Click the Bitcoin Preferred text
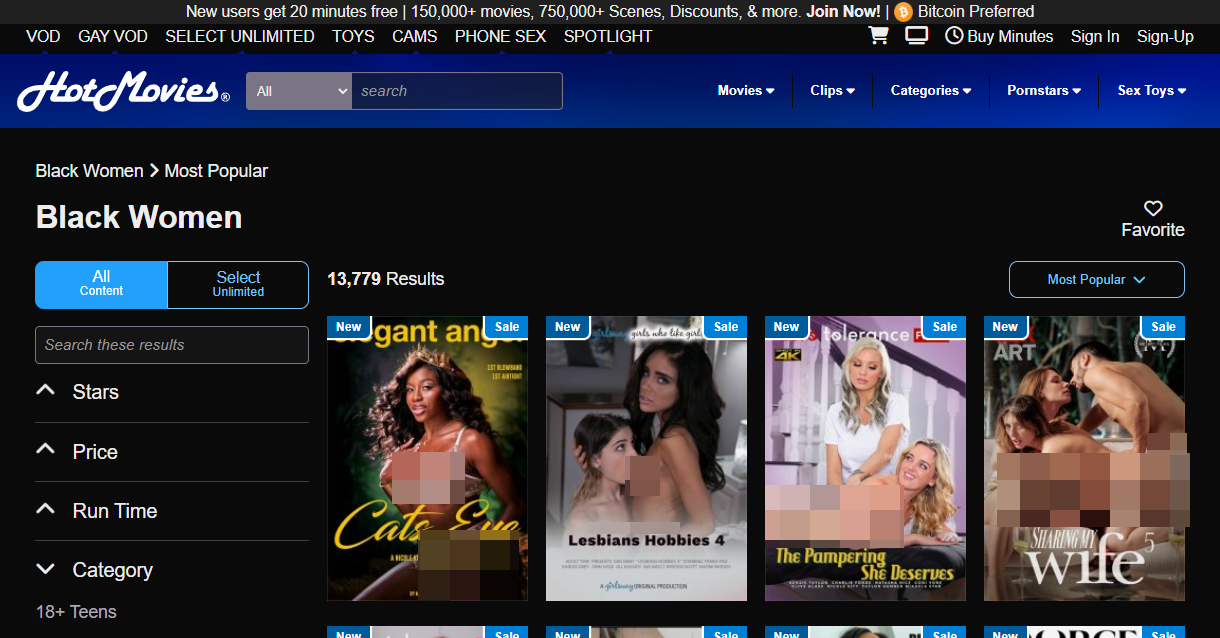The width and height of the screenshot is (1220, 638). 976,12
